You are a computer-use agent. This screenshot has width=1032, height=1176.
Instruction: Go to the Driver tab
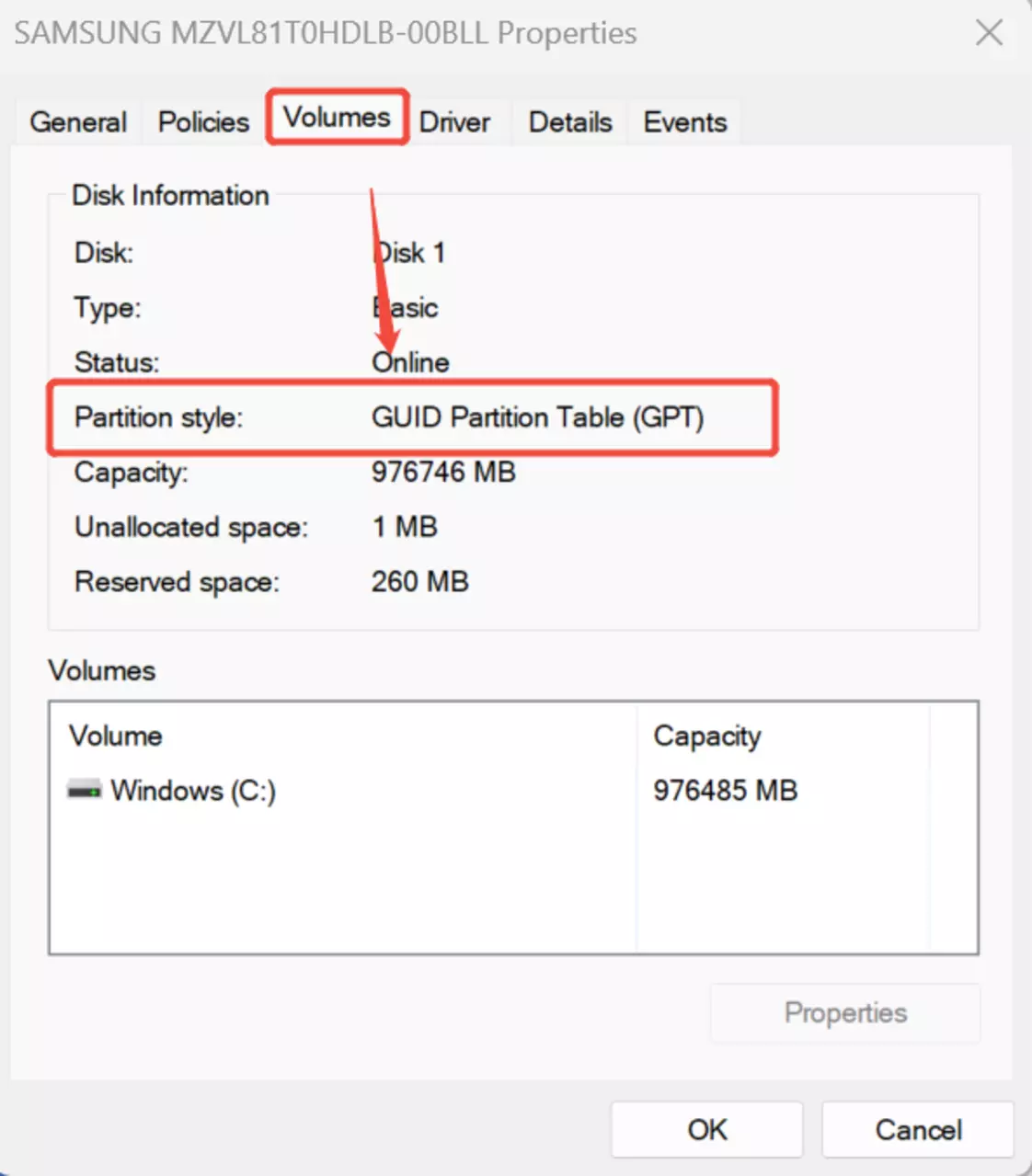454,122
